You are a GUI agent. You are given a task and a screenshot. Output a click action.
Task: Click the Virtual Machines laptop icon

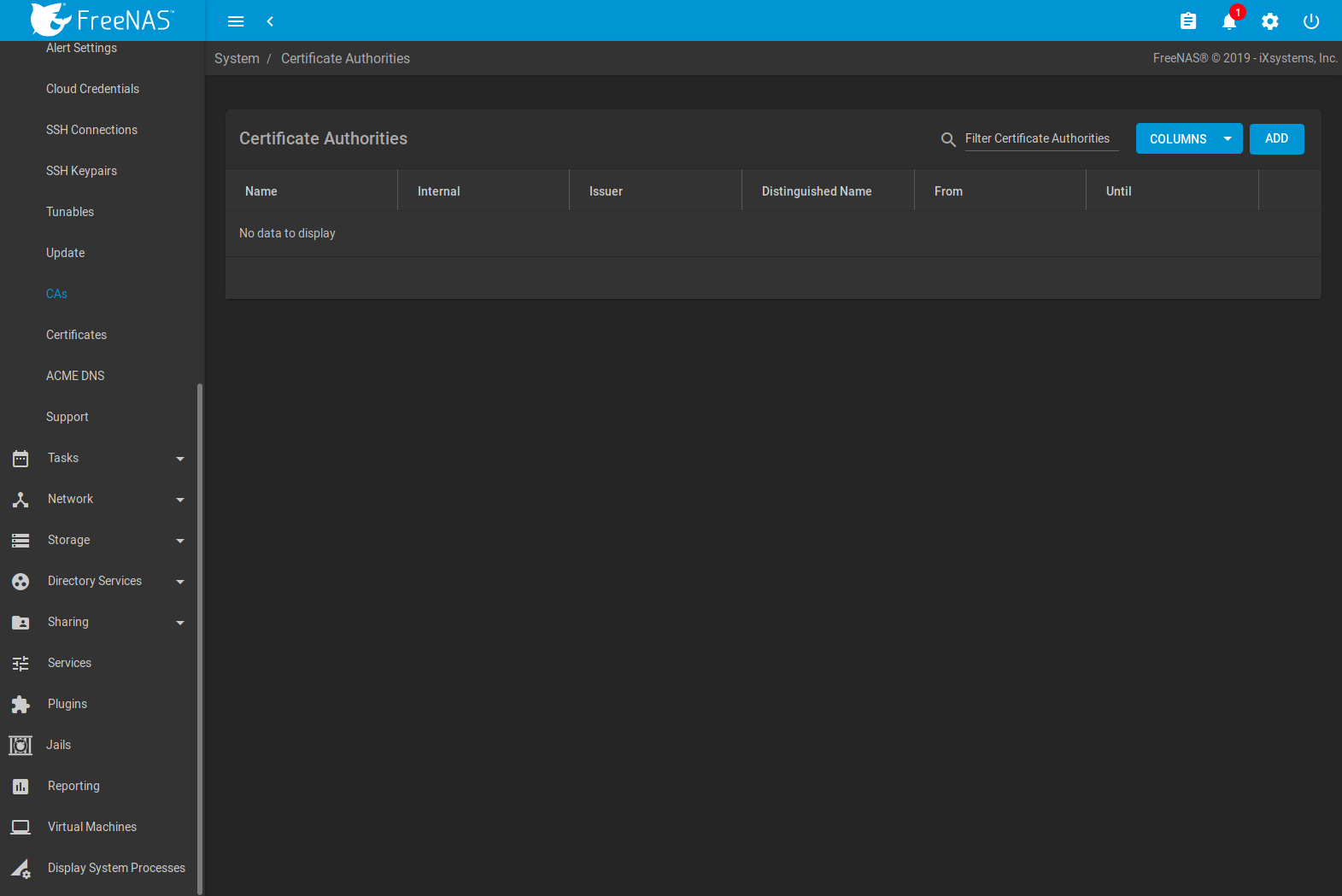(21, 828)
